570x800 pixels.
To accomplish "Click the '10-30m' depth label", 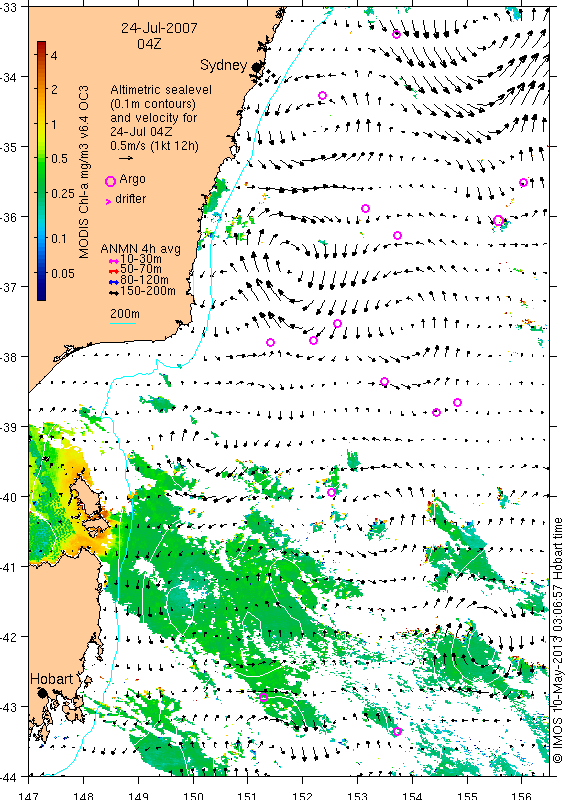I will click(x=141, y=260).
